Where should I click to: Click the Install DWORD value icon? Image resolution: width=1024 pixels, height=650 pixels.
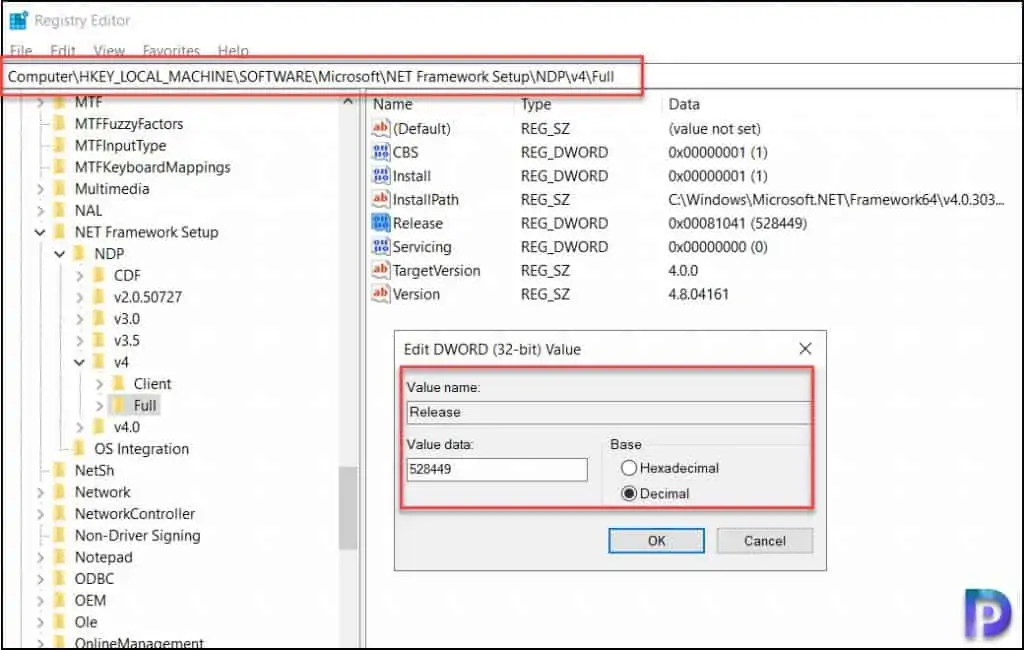(380, 176)
